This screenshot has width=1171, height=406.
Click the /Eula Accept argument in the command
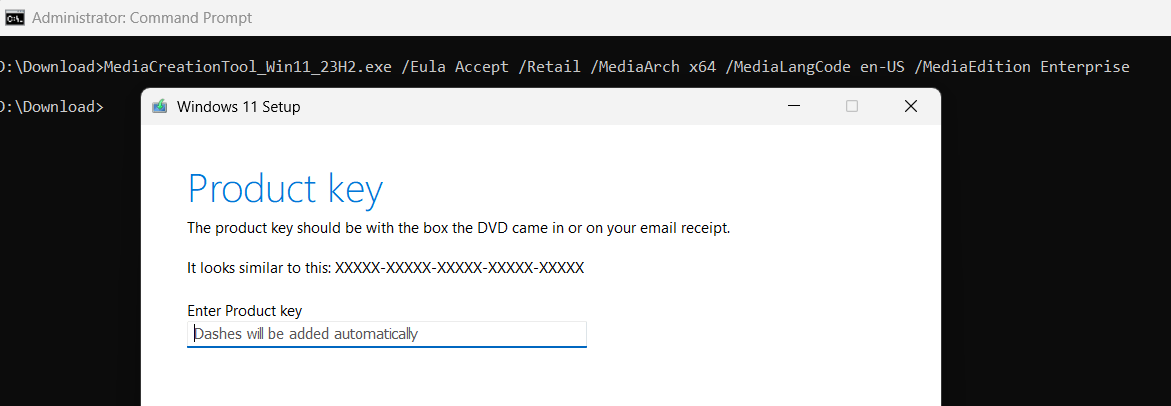click(x=454, y=67)
